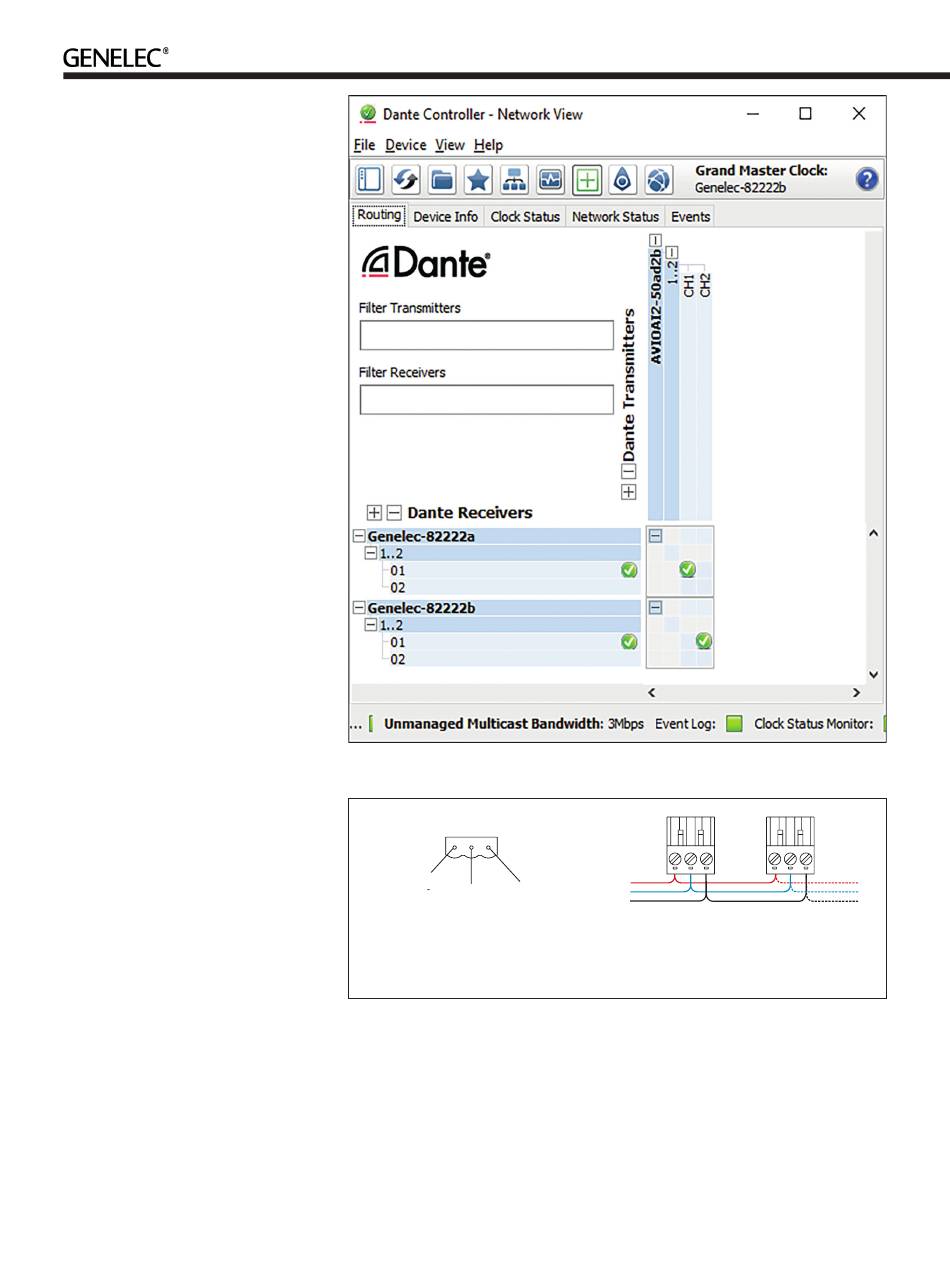This screenshot has height=1264, width=950.
Task: Click the check icon in Genelec-82222b 01 row
Action: 629,642
